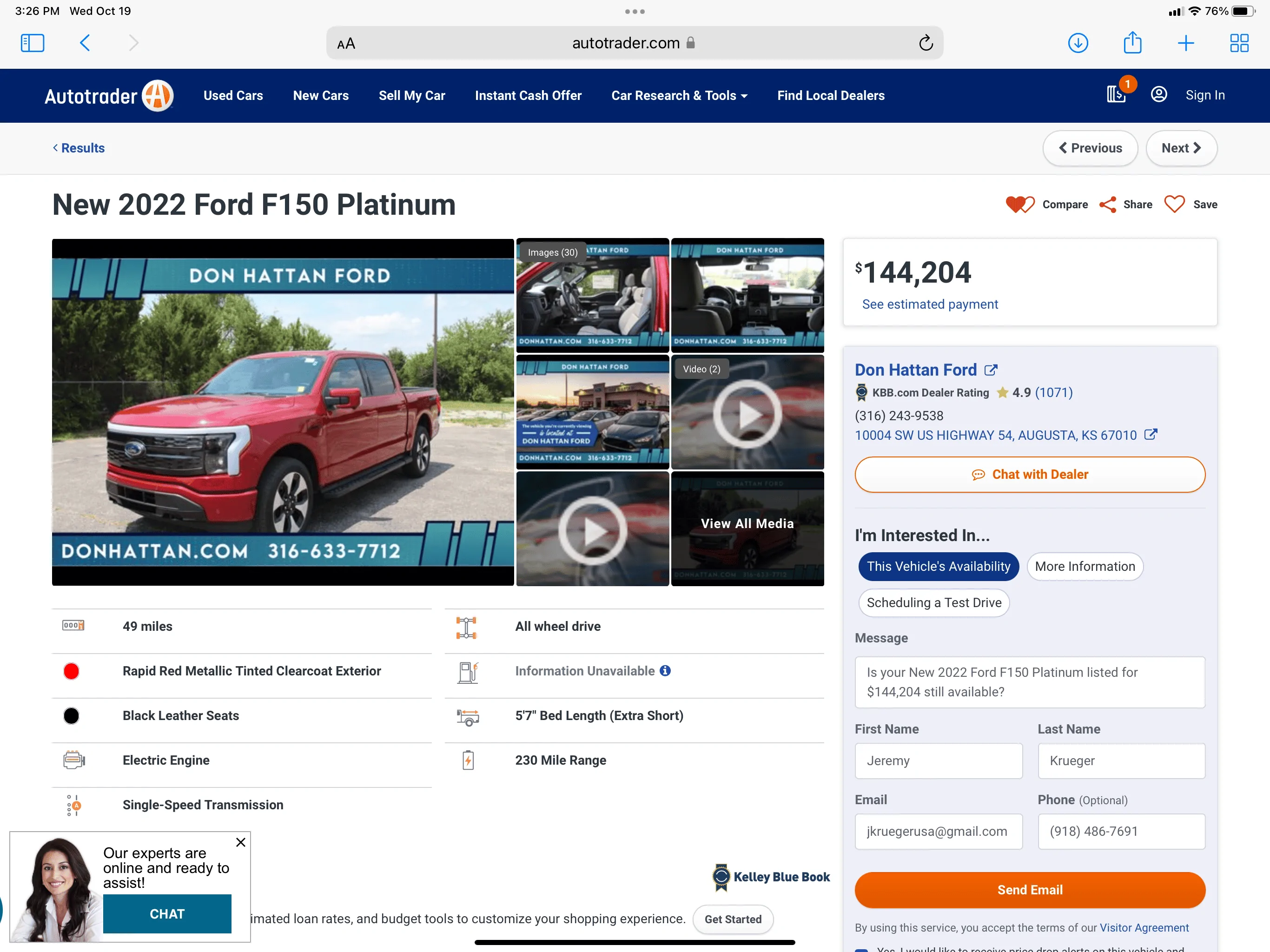The image size is (1270, 952).
Task: Click the Share icon beside Save
Action: tap(1107, 205)
